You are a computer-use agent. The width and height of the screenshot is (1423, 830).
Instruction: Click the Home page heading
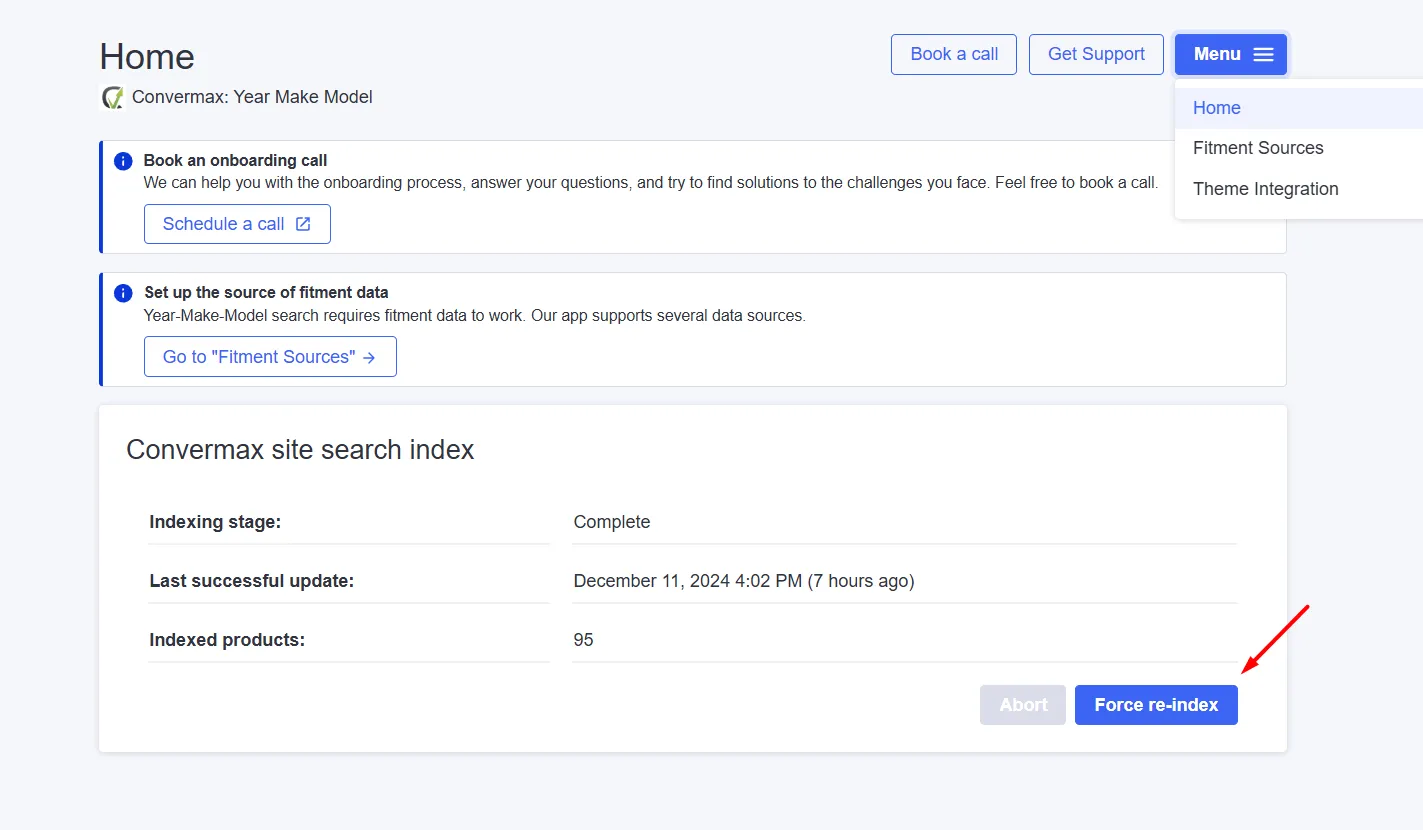coord(147,57)
